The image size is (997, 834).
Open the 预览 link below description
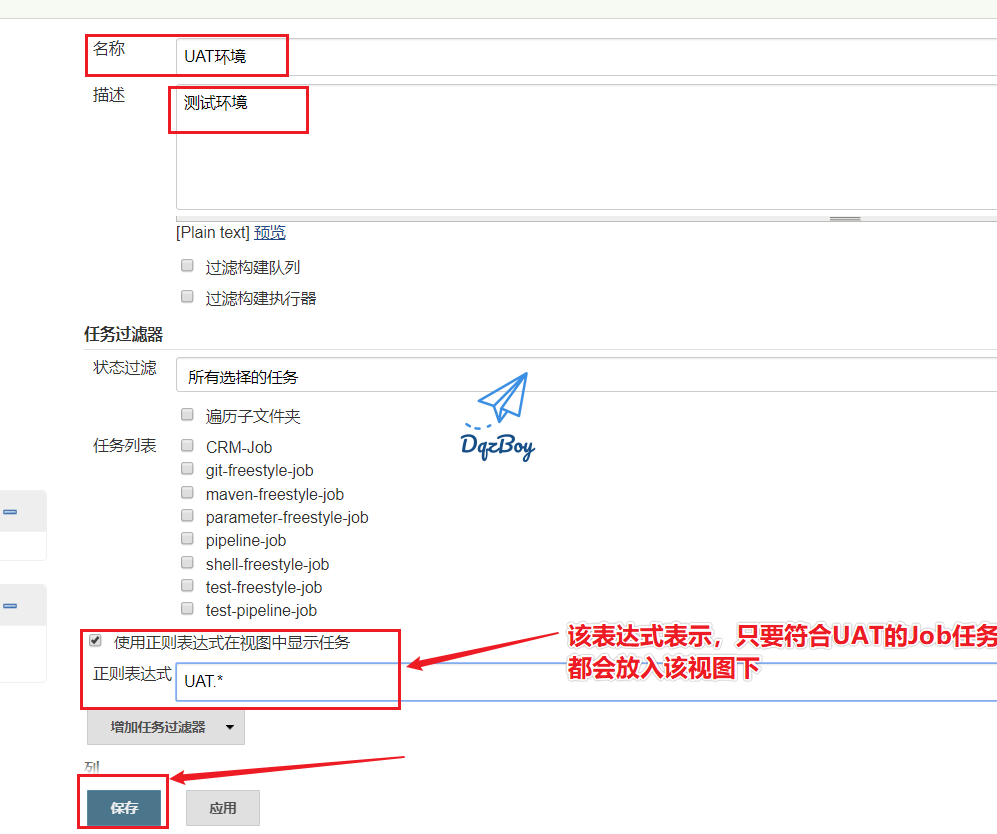(x=269, y=232)
